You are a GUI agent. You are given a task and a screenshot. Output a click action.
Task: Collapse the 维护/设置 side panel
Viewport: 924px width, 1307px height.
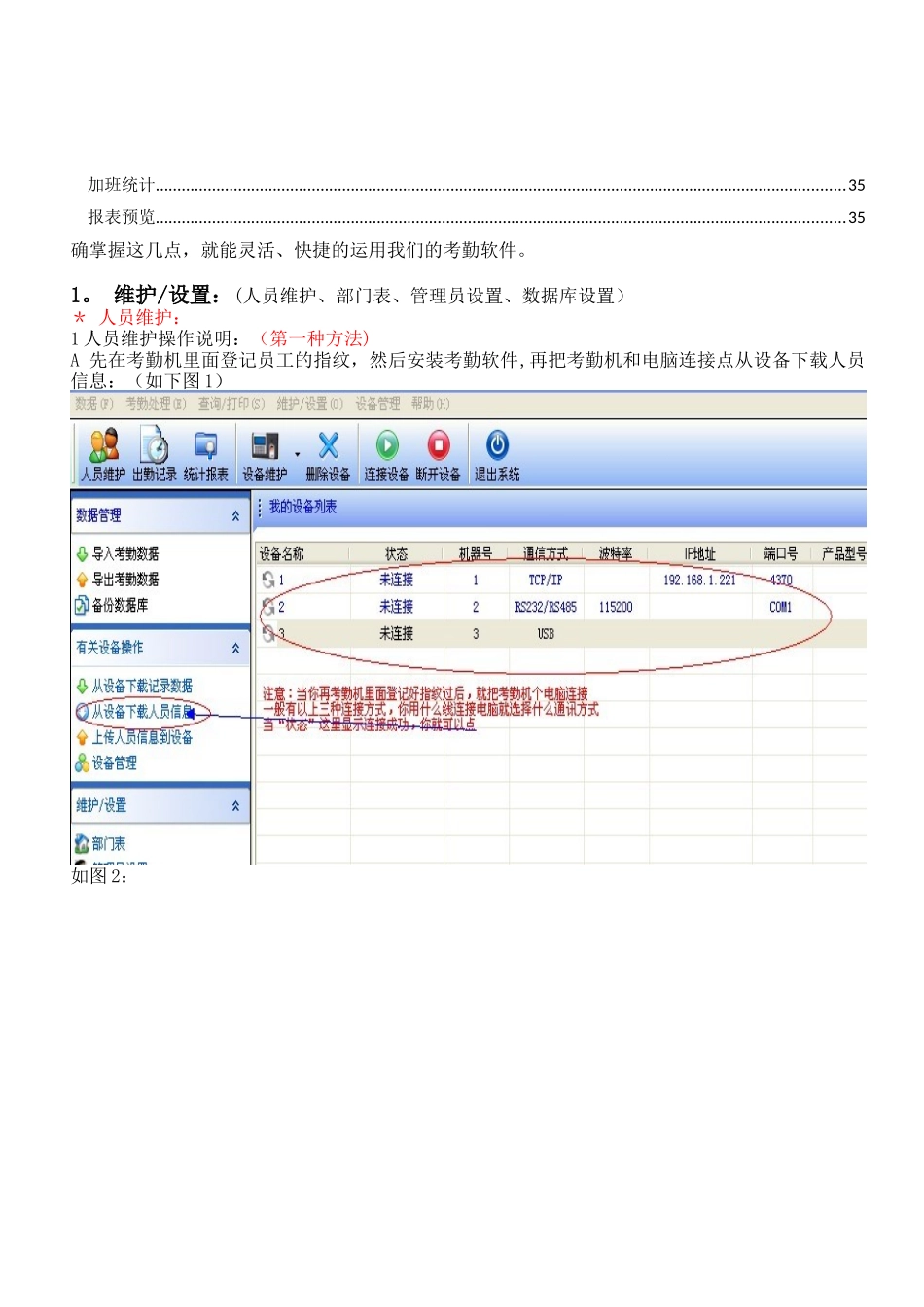[x=235, y=806]
